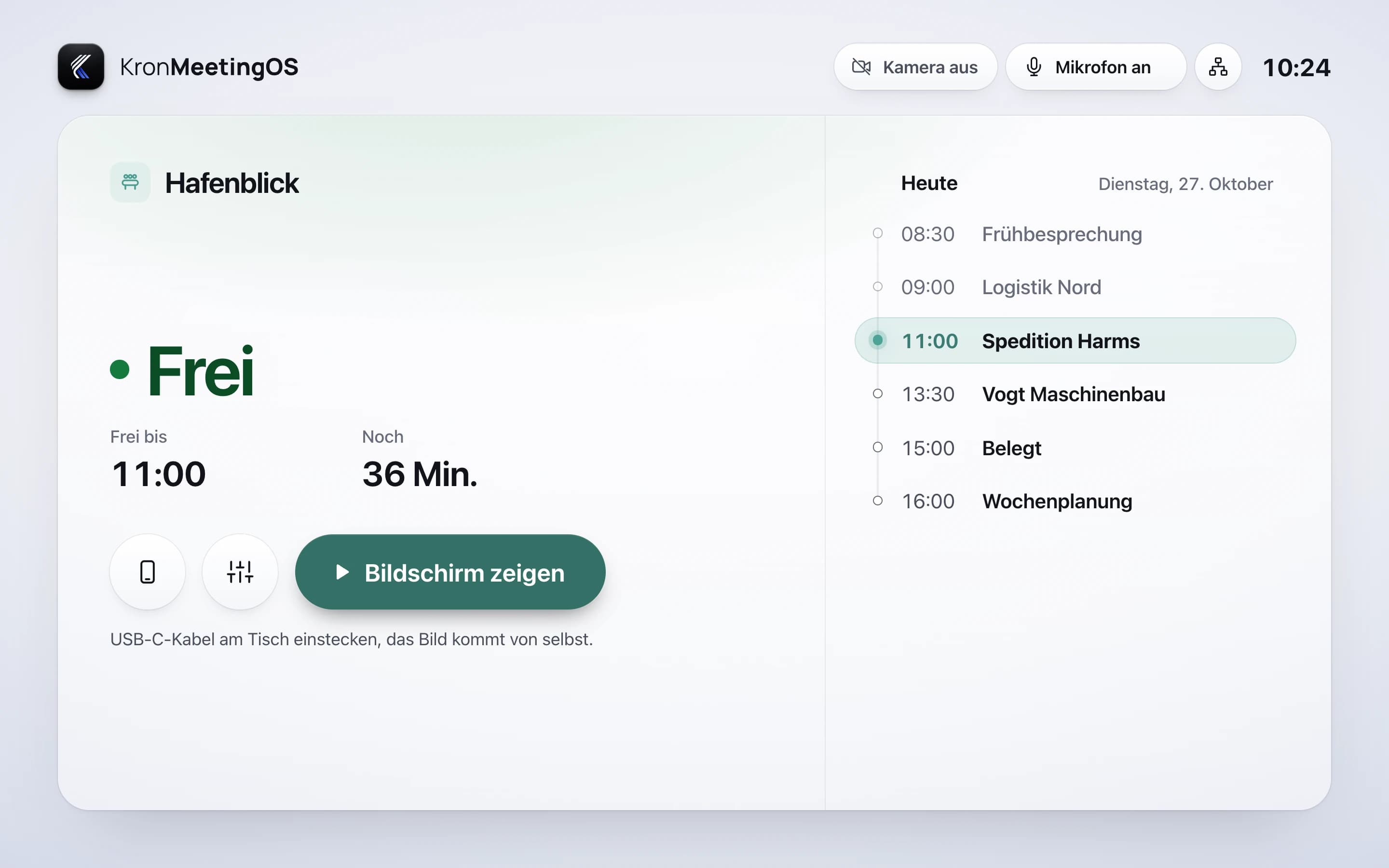Select the 13:30 Vogt Maschinenbau entry
The height and width of the screenshot is (868, 1389).
[1075, 394]
